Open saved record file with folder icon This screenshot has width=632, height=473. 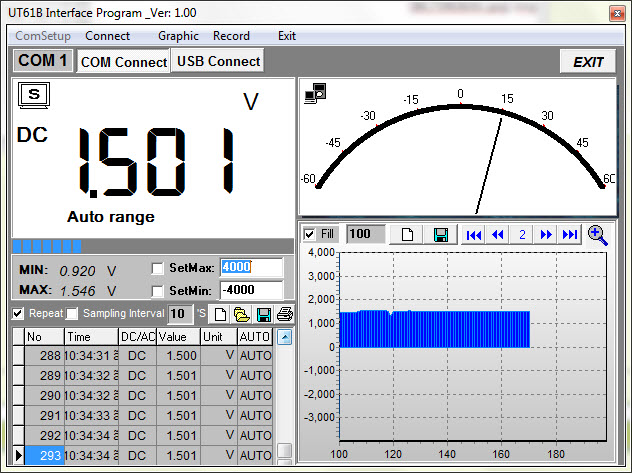click(x=241, y=314)
